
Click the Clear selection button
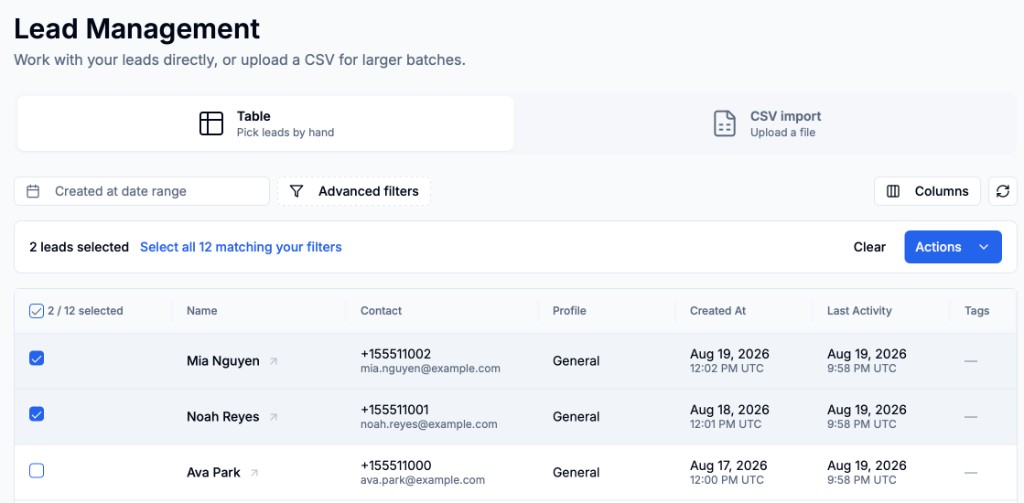[869, 247]
